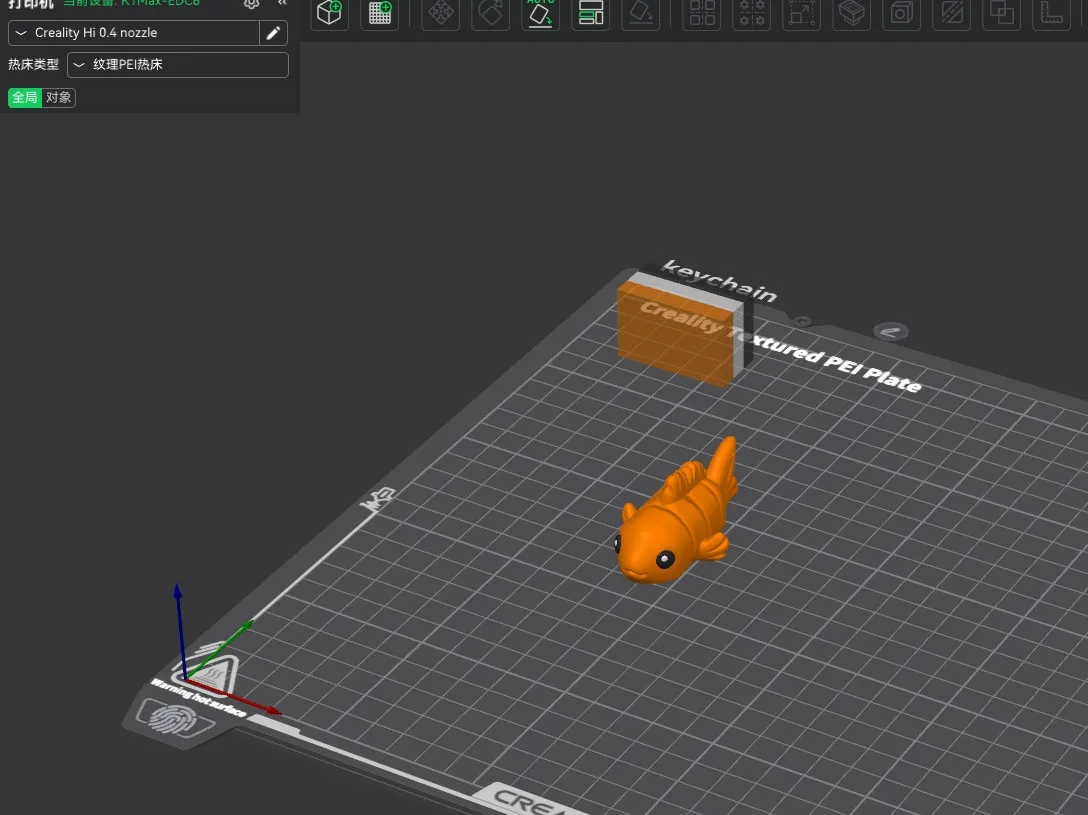
Task: Select the lay-on-face tilted square tool
Action: [640, 12]
